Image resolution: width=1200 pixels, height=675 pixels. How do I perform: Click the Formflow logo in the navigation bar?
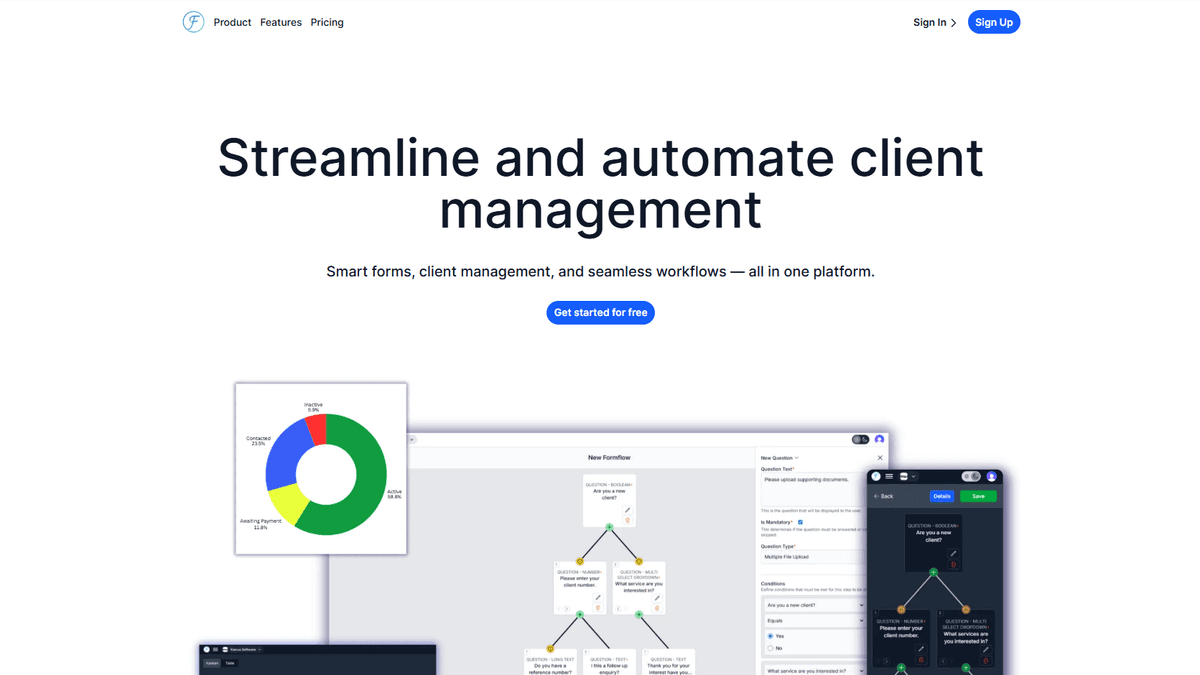(x=193, y=21)
